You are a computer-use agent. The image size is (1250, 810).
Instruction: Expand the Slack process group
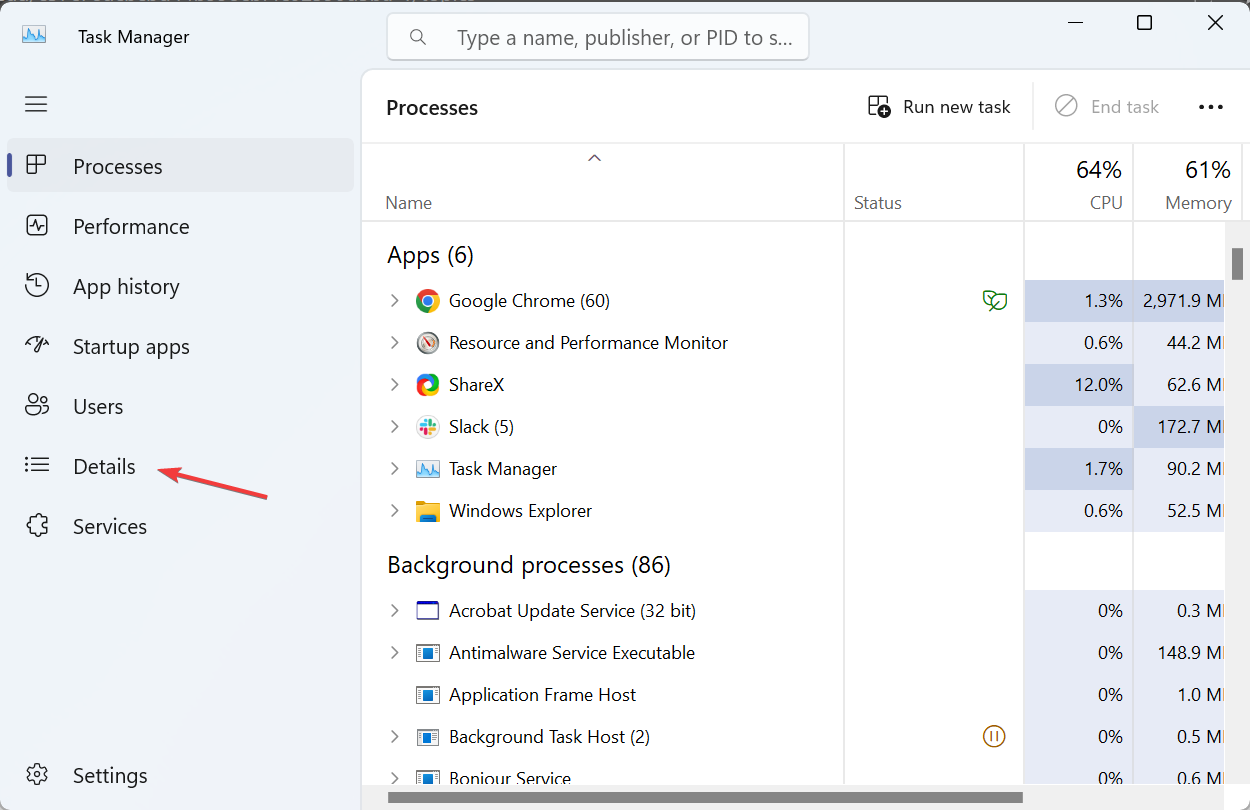click(394, 427)
